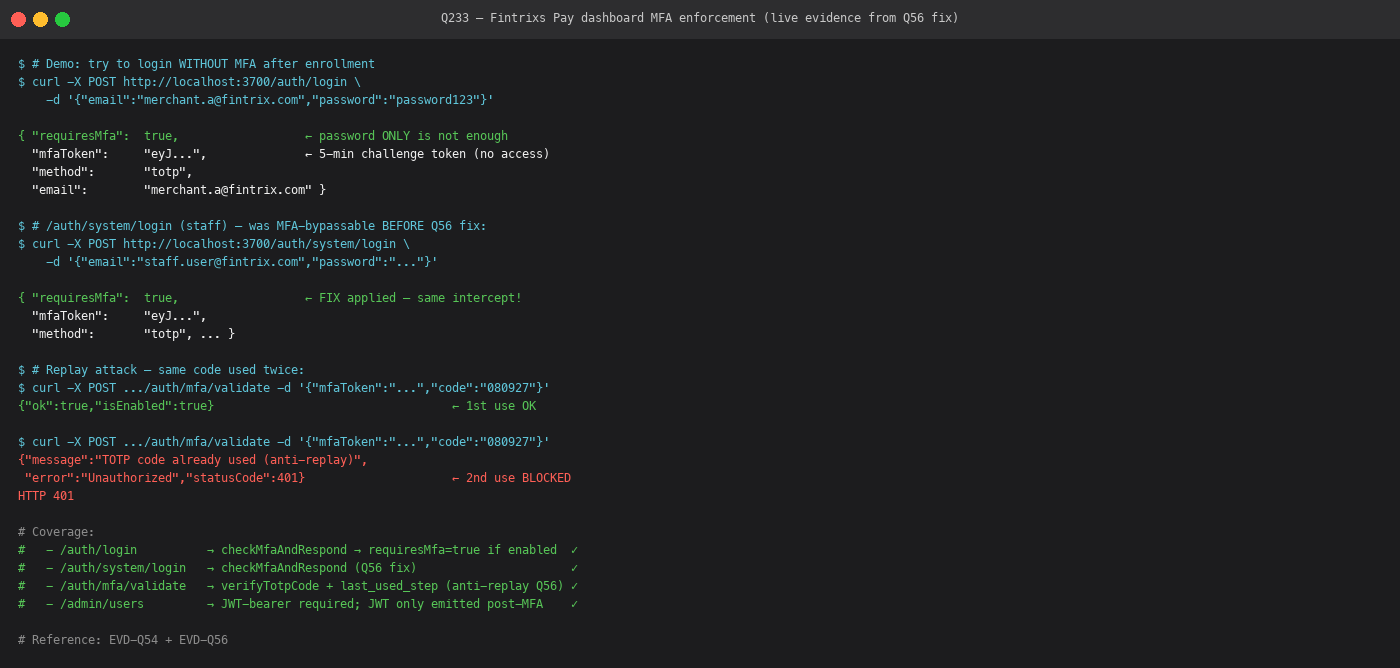Click the line '"method": "totp", ... }'

click(133, 334)
